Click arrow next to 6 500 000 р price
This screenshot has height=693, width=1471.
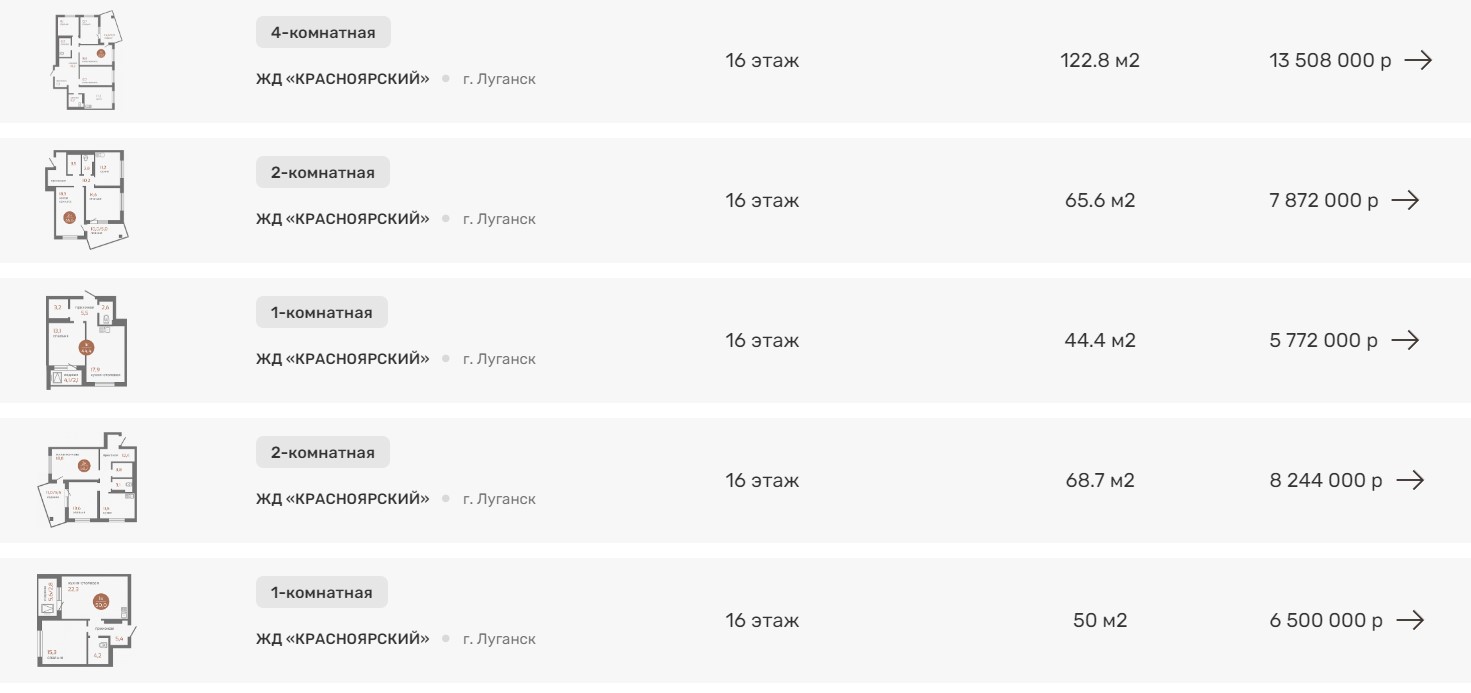pos(1410,620)
